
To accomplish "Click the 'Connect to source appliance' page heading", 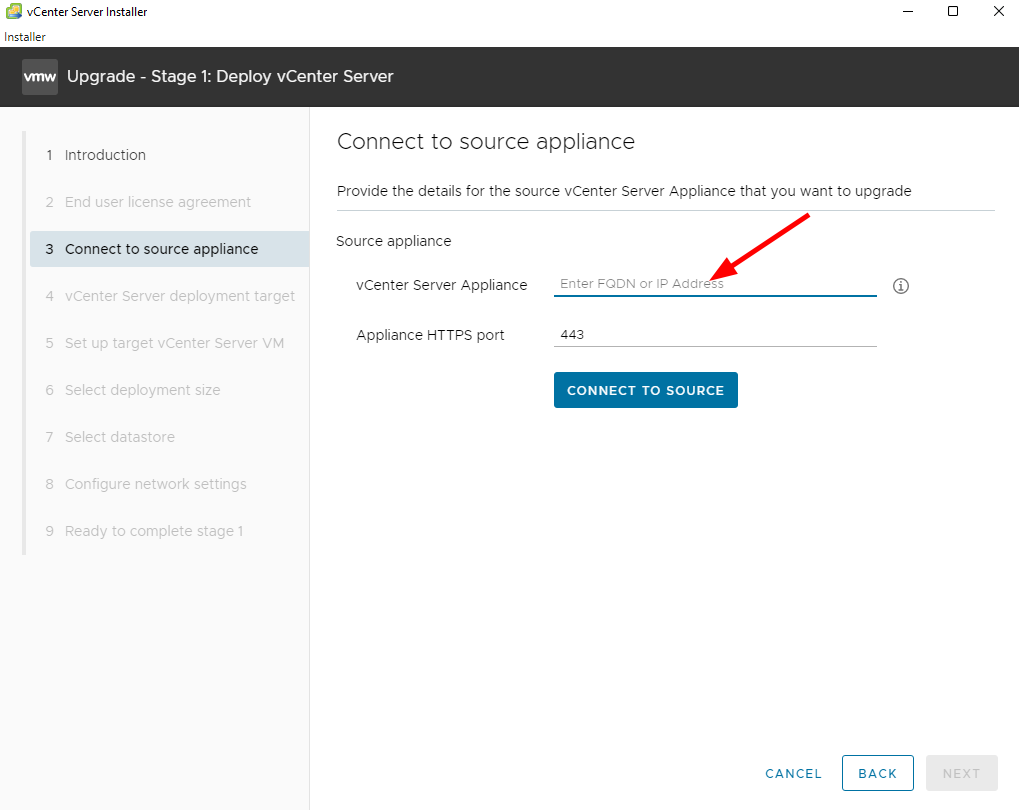I will pyautogui.click(x=485, y=141).
